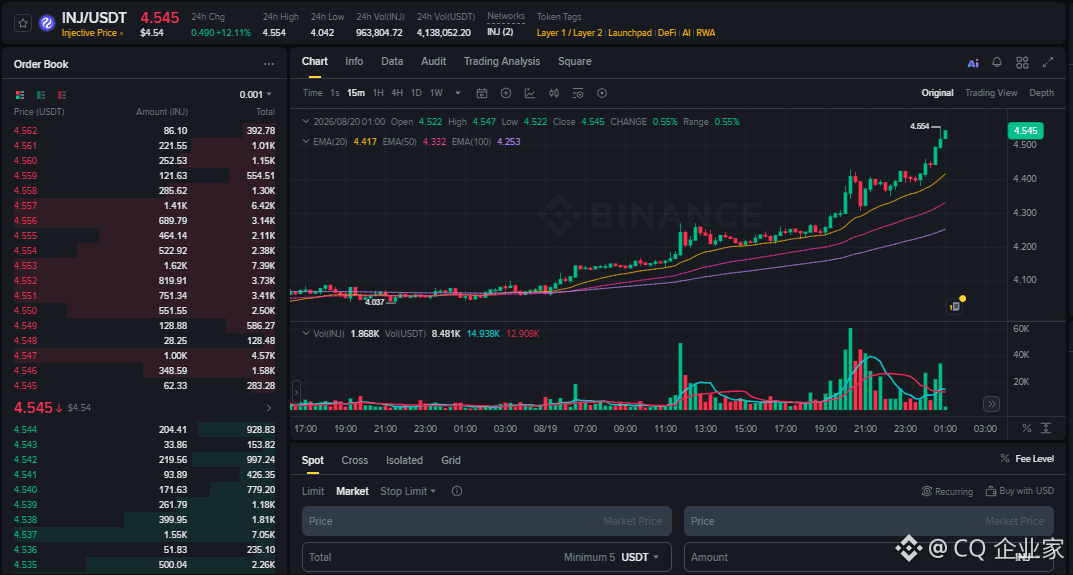Open the USDT currency dropdown in Total
Viewport: 1073px width, 575px height.
point(640,557)
